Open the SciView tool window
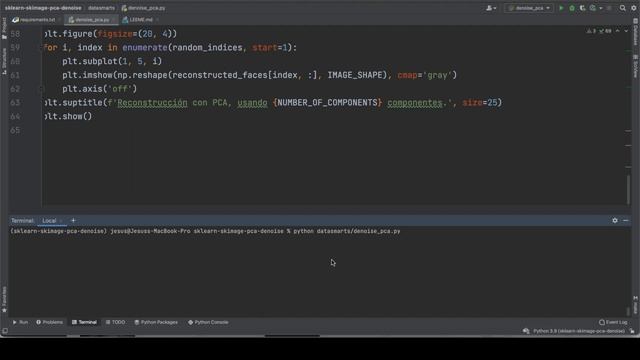The height and width of the screenshot is (360, 640). [x=636, y=66]
